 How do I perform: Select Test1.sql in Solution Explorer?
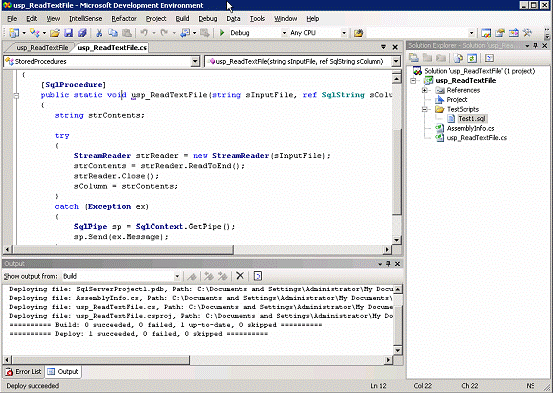(x=472, y=119)
